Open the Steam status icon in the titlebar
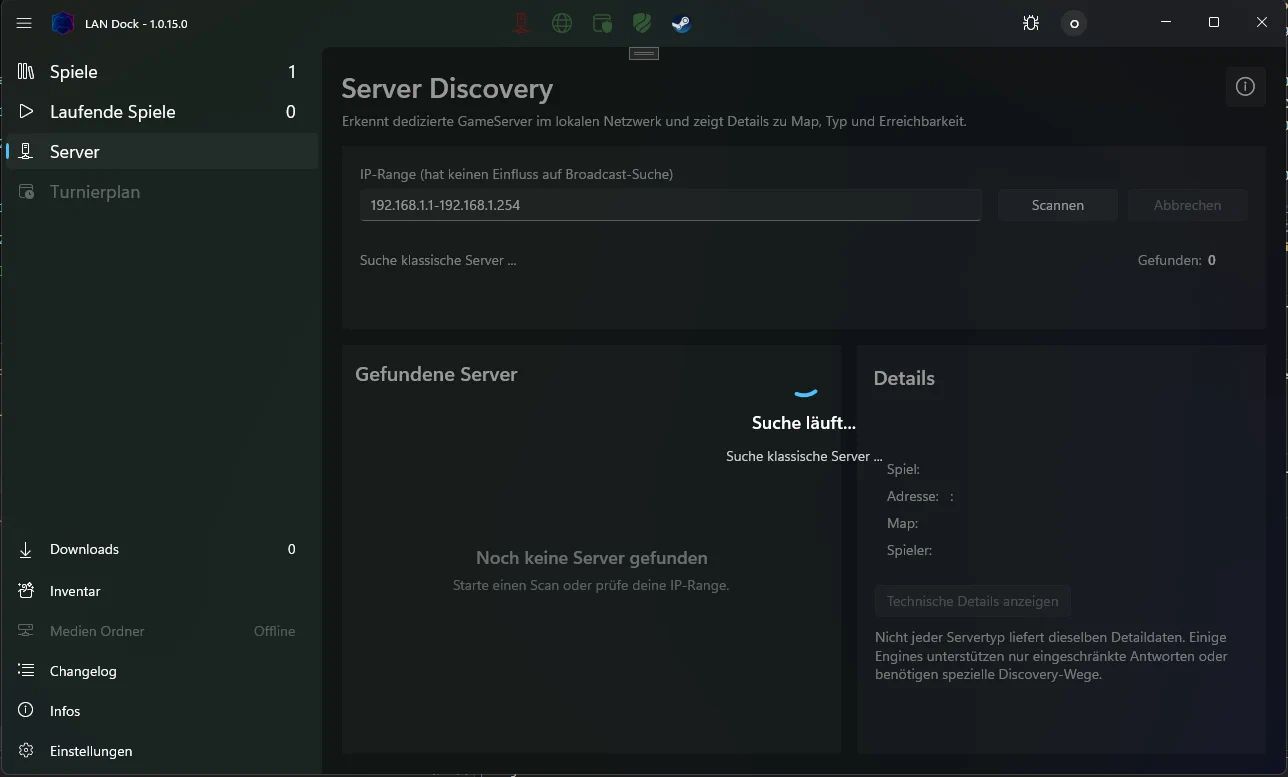Viewport: 1288px width, 777px height. 681,23
